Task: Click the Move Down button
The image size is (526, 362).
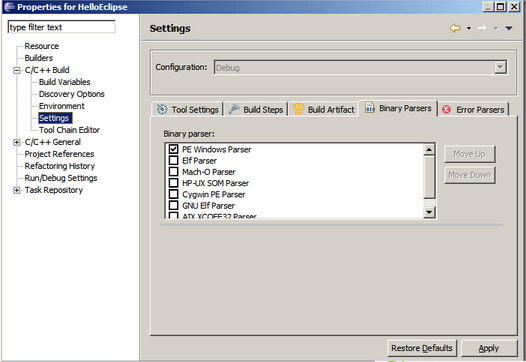Action: pyautogui.click(x=469, y=175)
